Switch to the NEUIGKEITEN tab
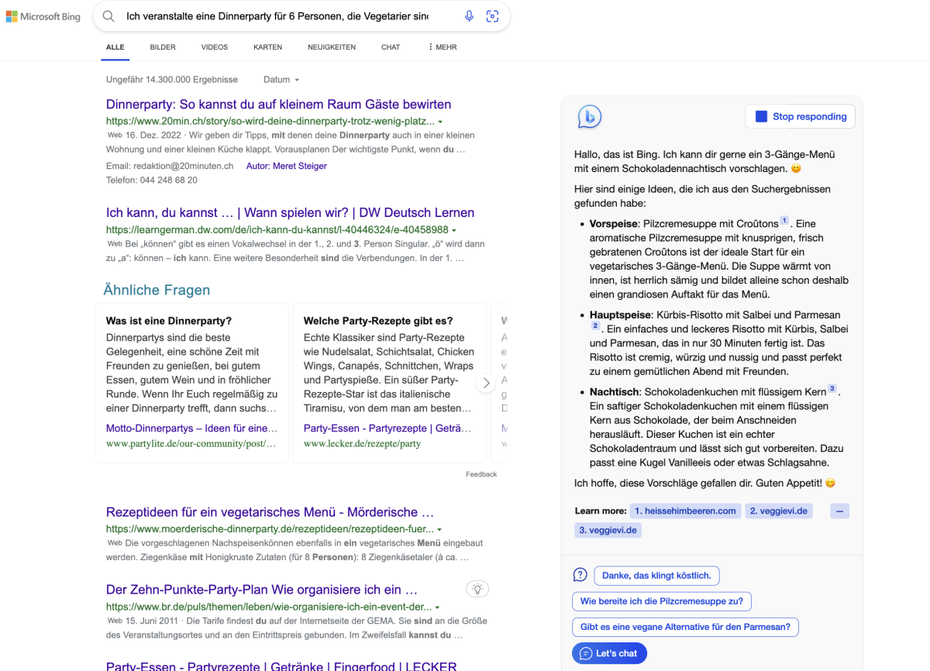This screenshot has height=671, width=930. tap(332, 47)
